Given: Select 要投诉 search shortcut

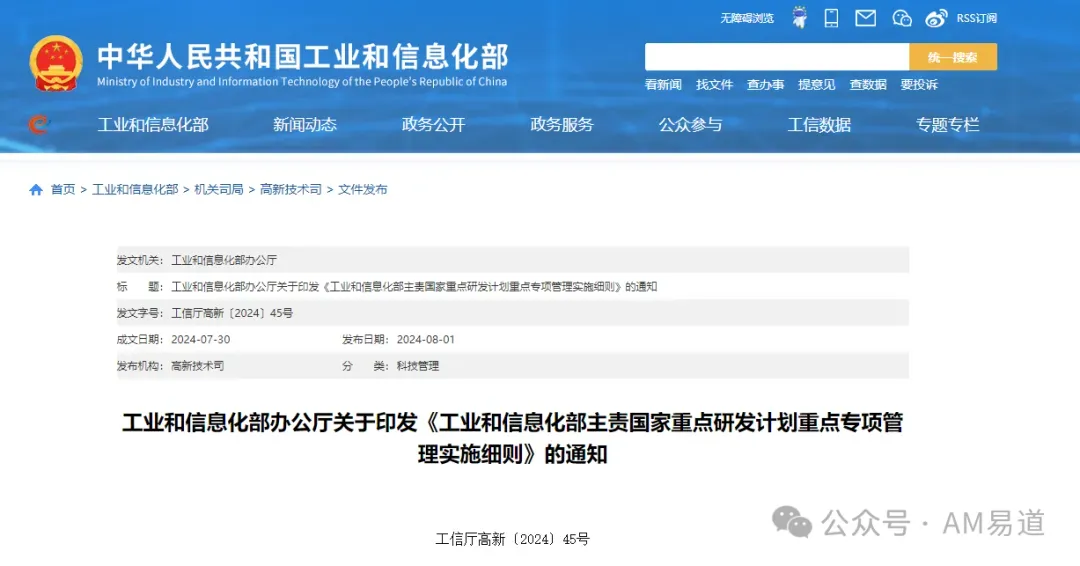Looking at the screenshot, I should tap(919, 85).
